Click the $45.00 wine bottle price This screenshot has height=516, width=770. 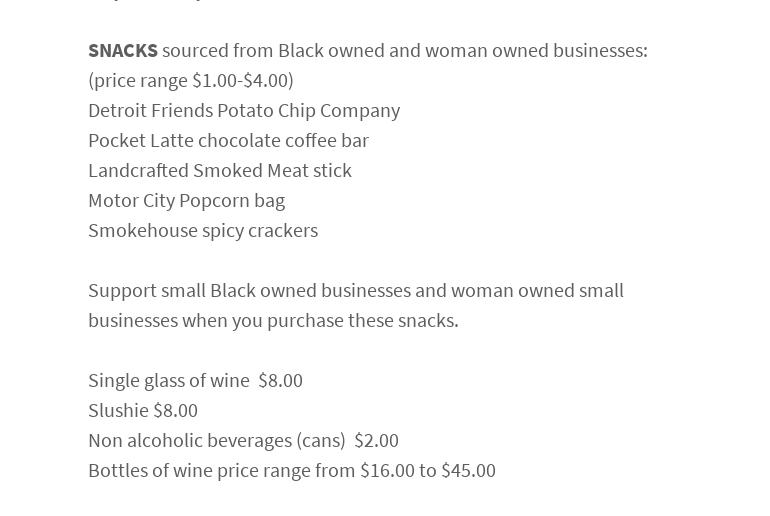tap(468, 470)
